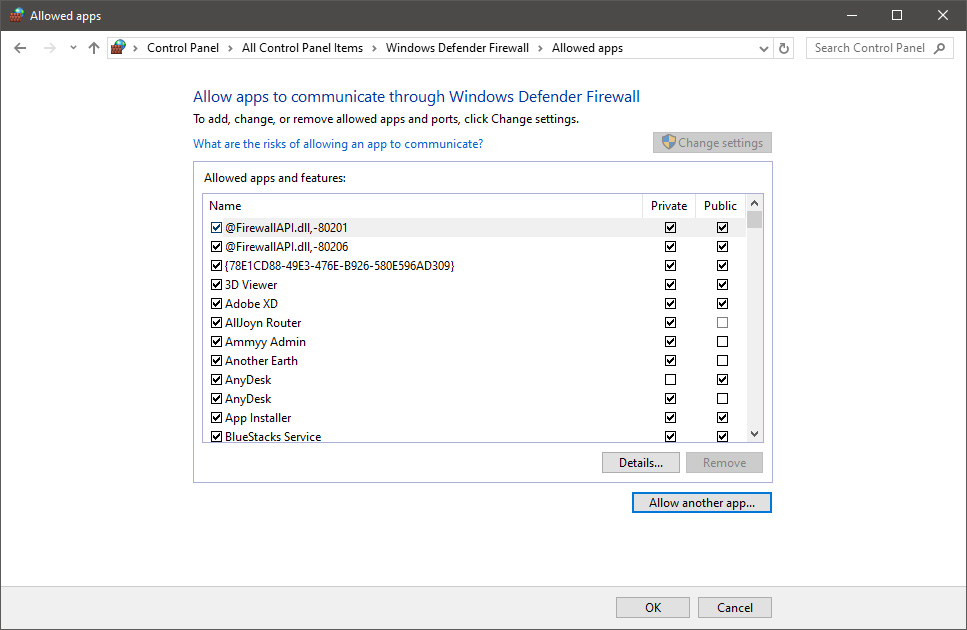Expand chevron after Control Panel breadcrumb

pyautogui.click(x=230, y=48)
